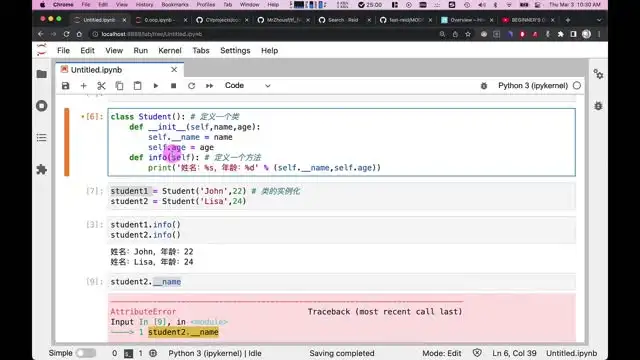Image resolution: width=640 pixels, height=360 pixels.
Task: Open a new Chrome tab with the plus button
Action: [x=567, y=20]
